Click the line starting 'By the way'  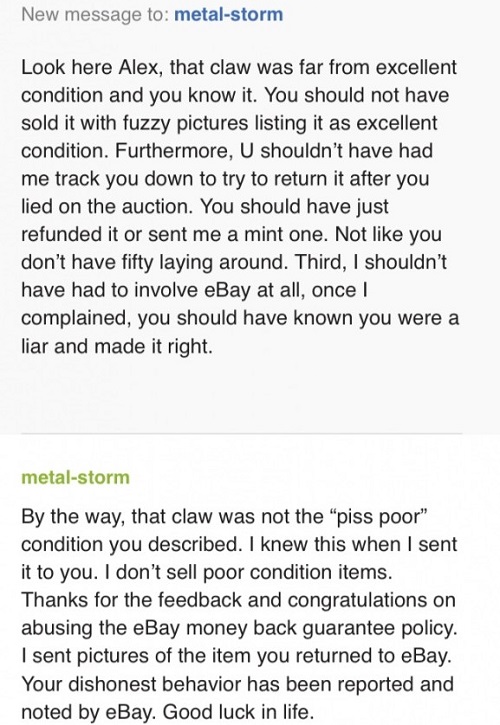223,516
